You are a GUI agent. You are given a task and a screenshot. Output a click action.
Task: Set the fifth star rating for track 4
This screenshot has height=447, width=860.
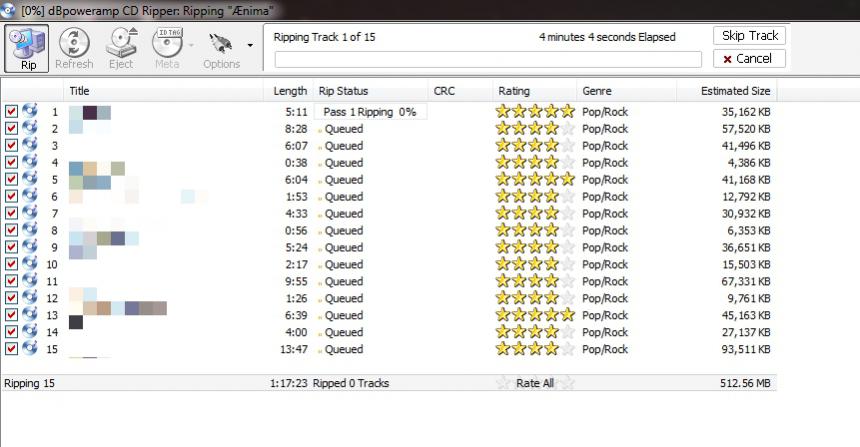567,162
